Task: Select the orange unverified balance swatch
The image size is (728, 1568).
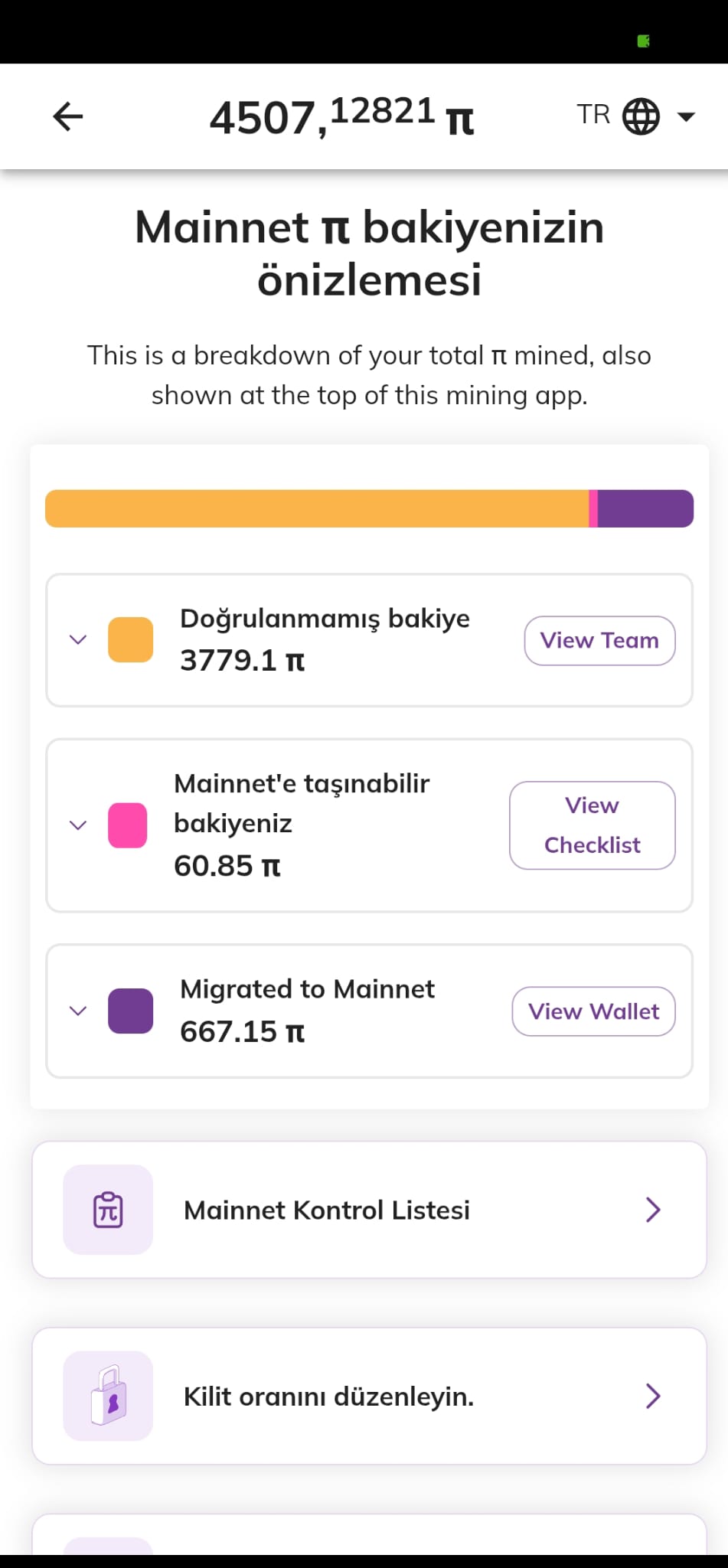Action: 131,640
